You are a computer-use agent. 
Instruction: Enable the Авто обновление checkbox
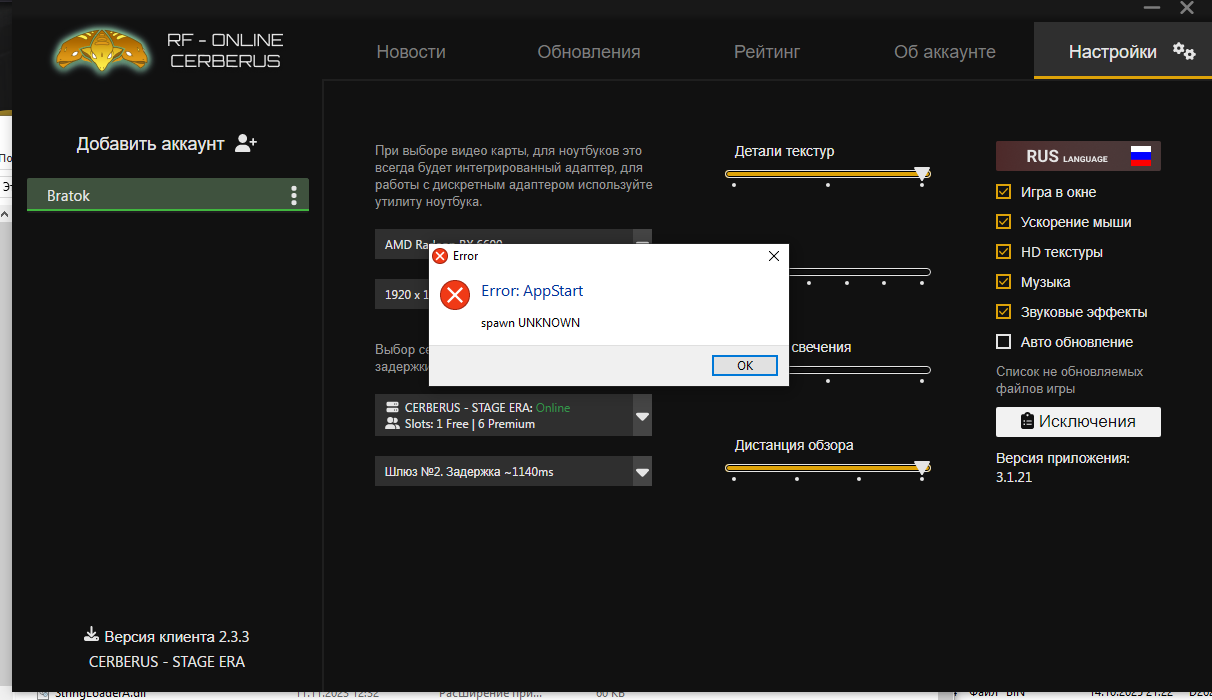coord(1004,342)
